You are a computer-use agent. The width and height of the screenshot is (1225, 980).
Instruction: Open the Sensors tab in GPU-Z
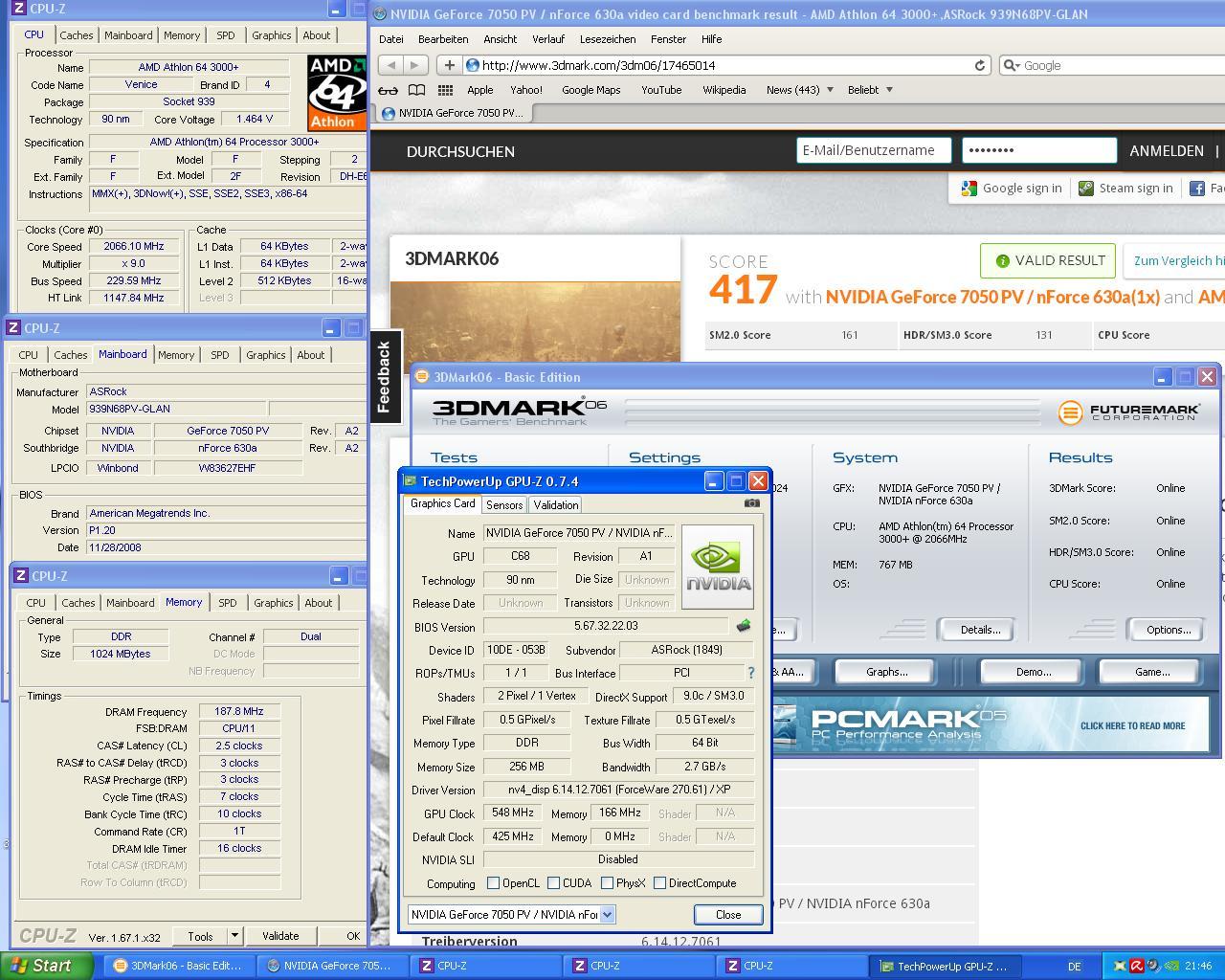point(503,504)
